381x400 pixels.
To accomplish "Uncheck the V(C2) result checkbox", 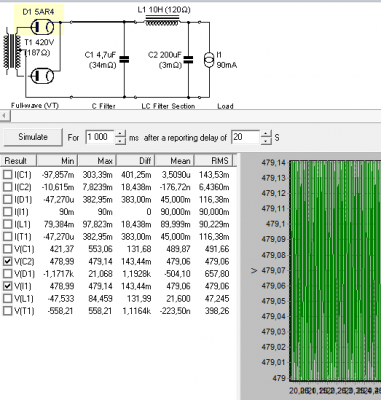I will click(7, 261).
